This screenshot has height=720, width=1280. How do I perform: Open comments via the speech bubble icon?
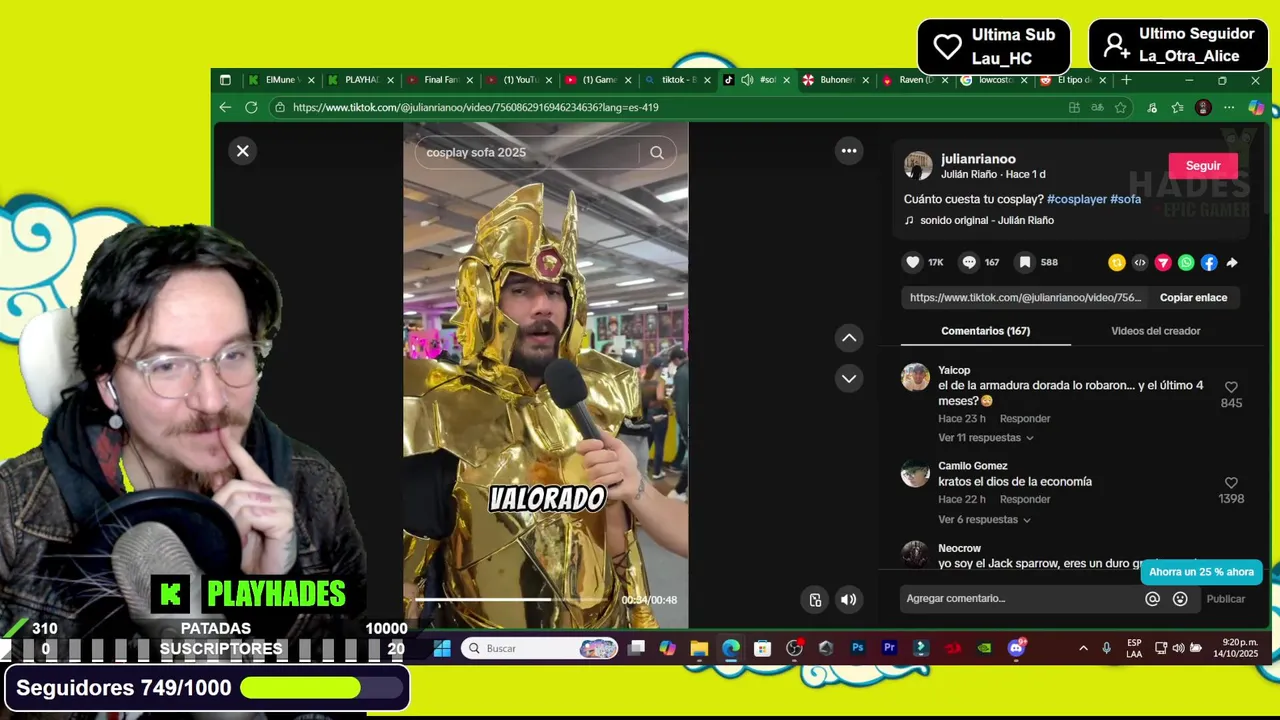pyautogui.click(x=969, y=262)
